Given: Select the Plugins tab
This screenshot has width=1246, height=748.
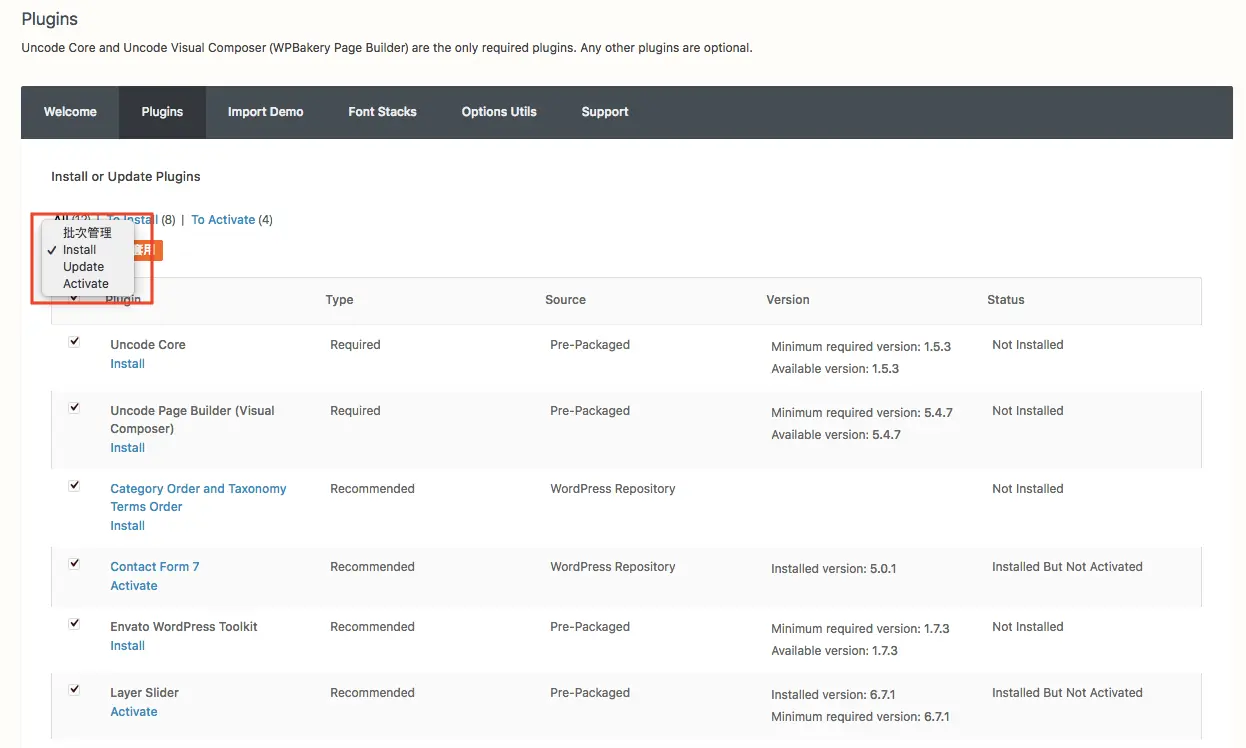Looking at the screenshot, I should pyautogui.click(x=162, y=112).
